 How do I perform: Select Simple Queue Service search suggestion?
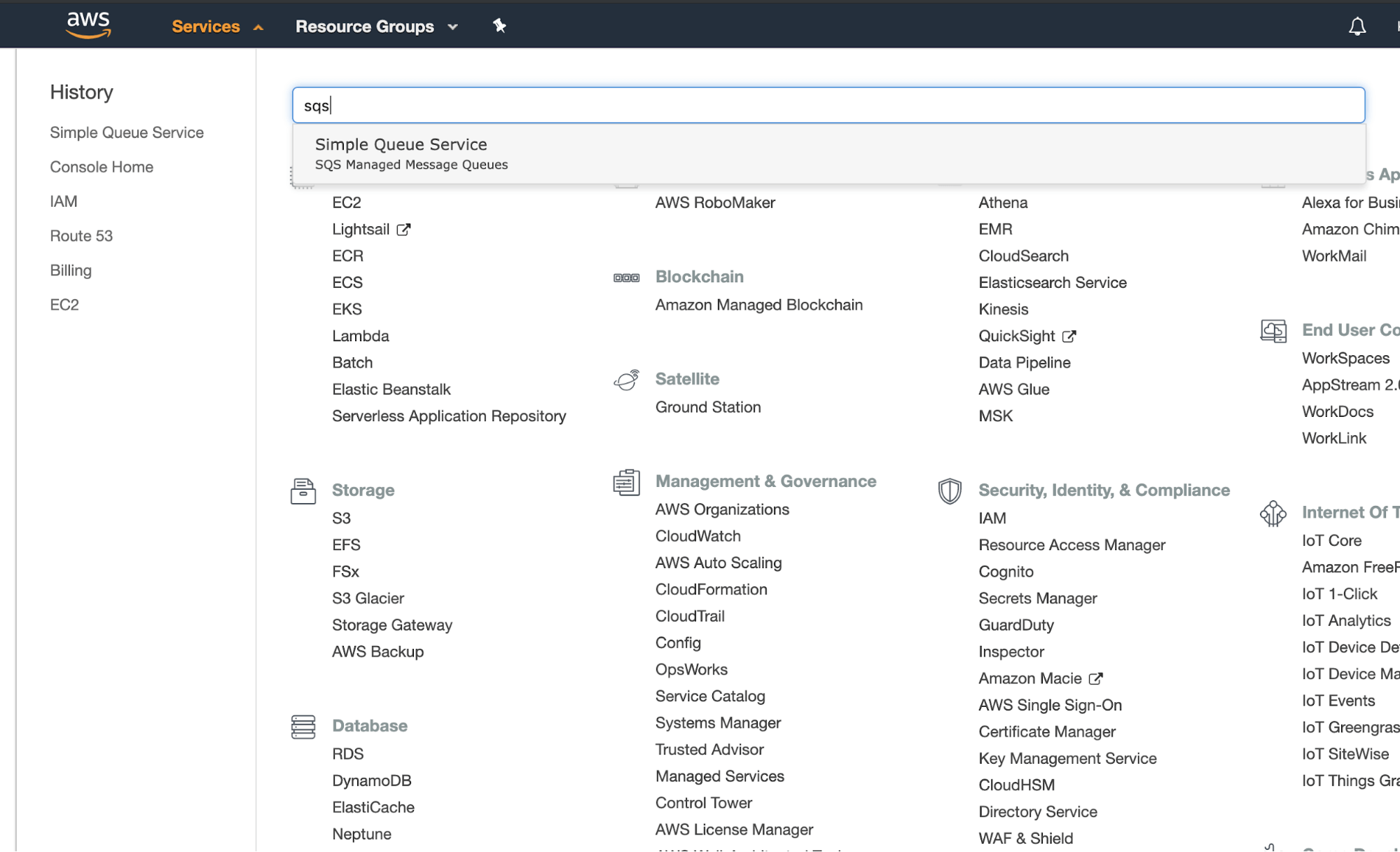tap(401, 153)
